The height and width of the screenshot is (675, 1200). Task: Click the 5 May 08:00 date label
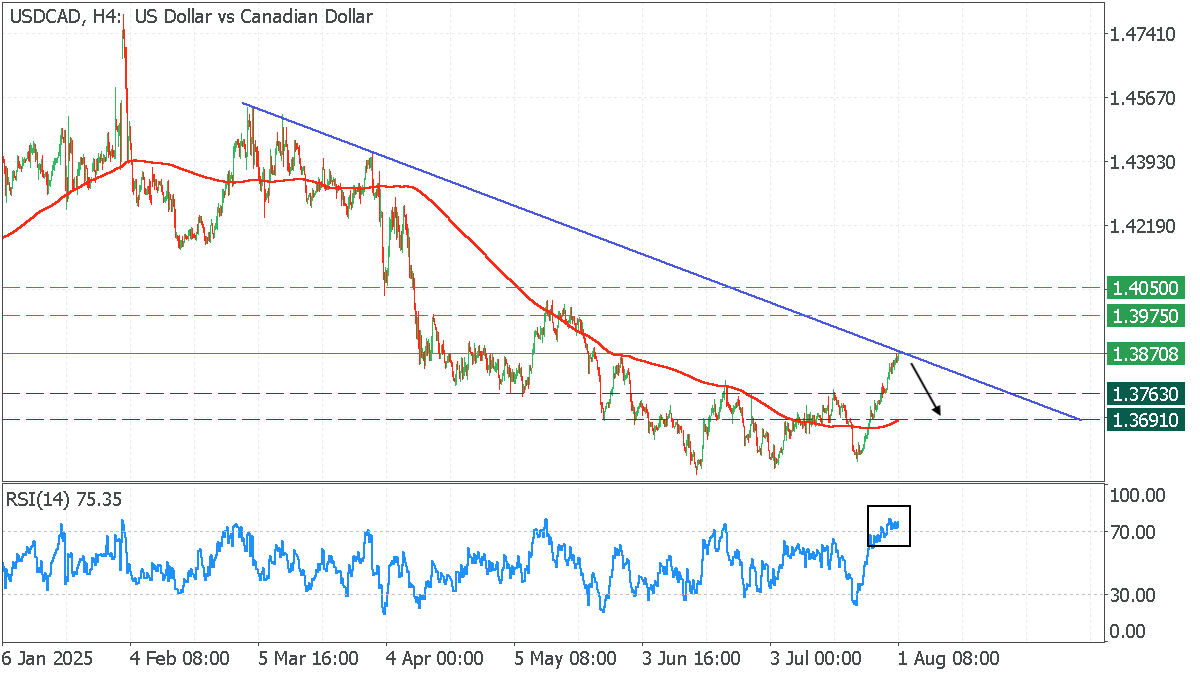click(564, 659)
